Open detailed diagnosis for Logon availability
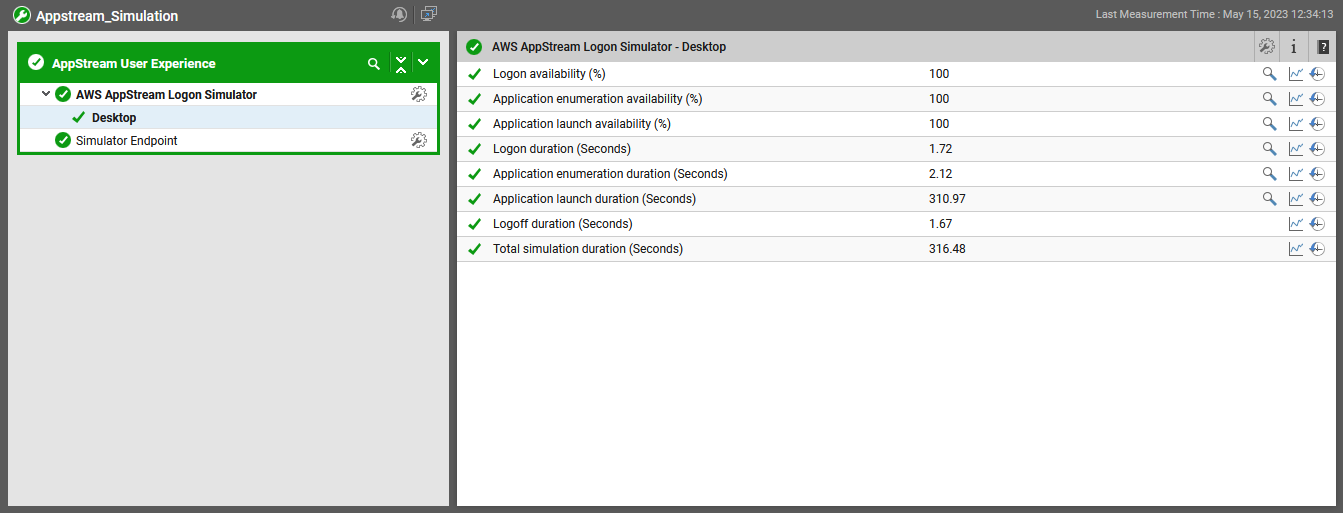 pyautogui.click(x=1269, y=73)
